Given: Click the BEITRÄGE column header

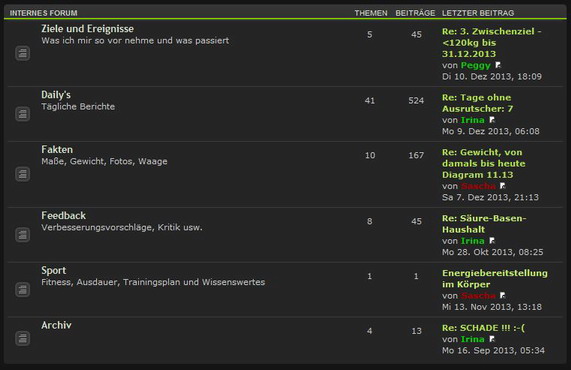Looking at the screenshot, I should pyautogui.click(x=415, y=13).
